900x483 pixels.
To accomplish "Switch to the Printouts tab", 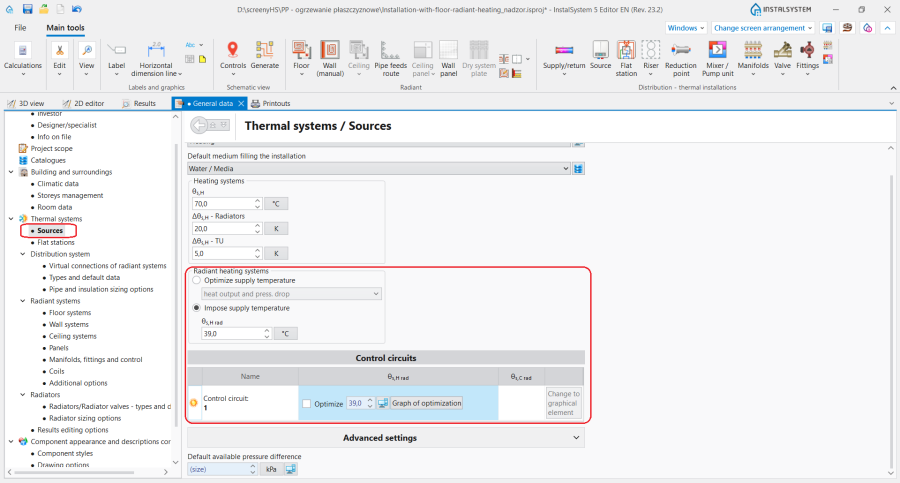I will click(x=271, y=103).
